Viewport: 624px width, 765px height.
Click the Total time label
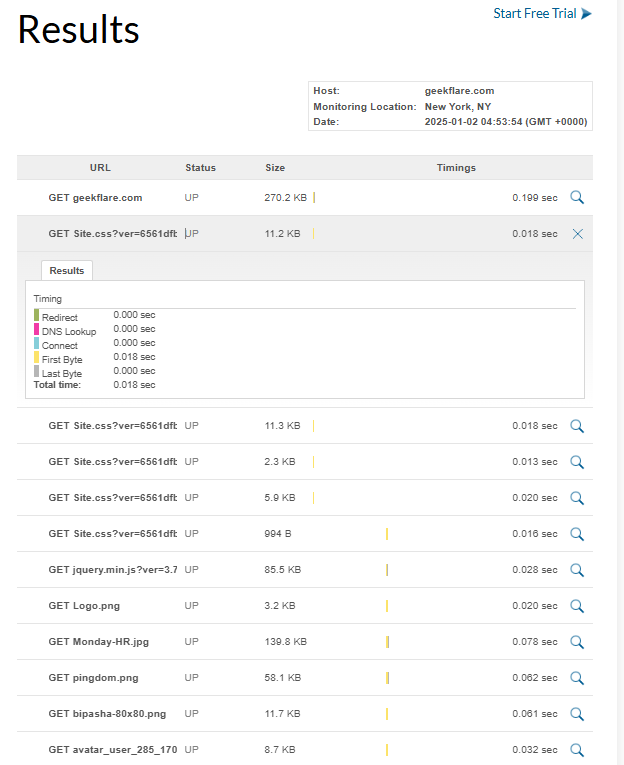pos(57,385)
